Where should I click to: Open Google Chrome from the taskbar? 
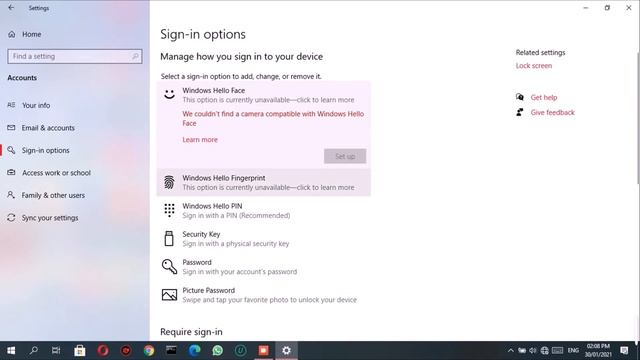pos(149,350)
